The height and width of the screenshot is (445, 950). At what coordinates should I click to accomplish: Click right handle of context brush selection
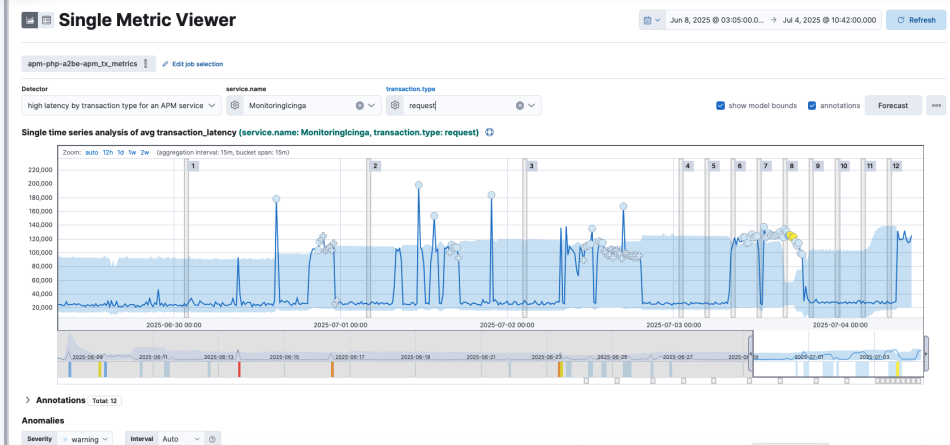tap(925, 354)
